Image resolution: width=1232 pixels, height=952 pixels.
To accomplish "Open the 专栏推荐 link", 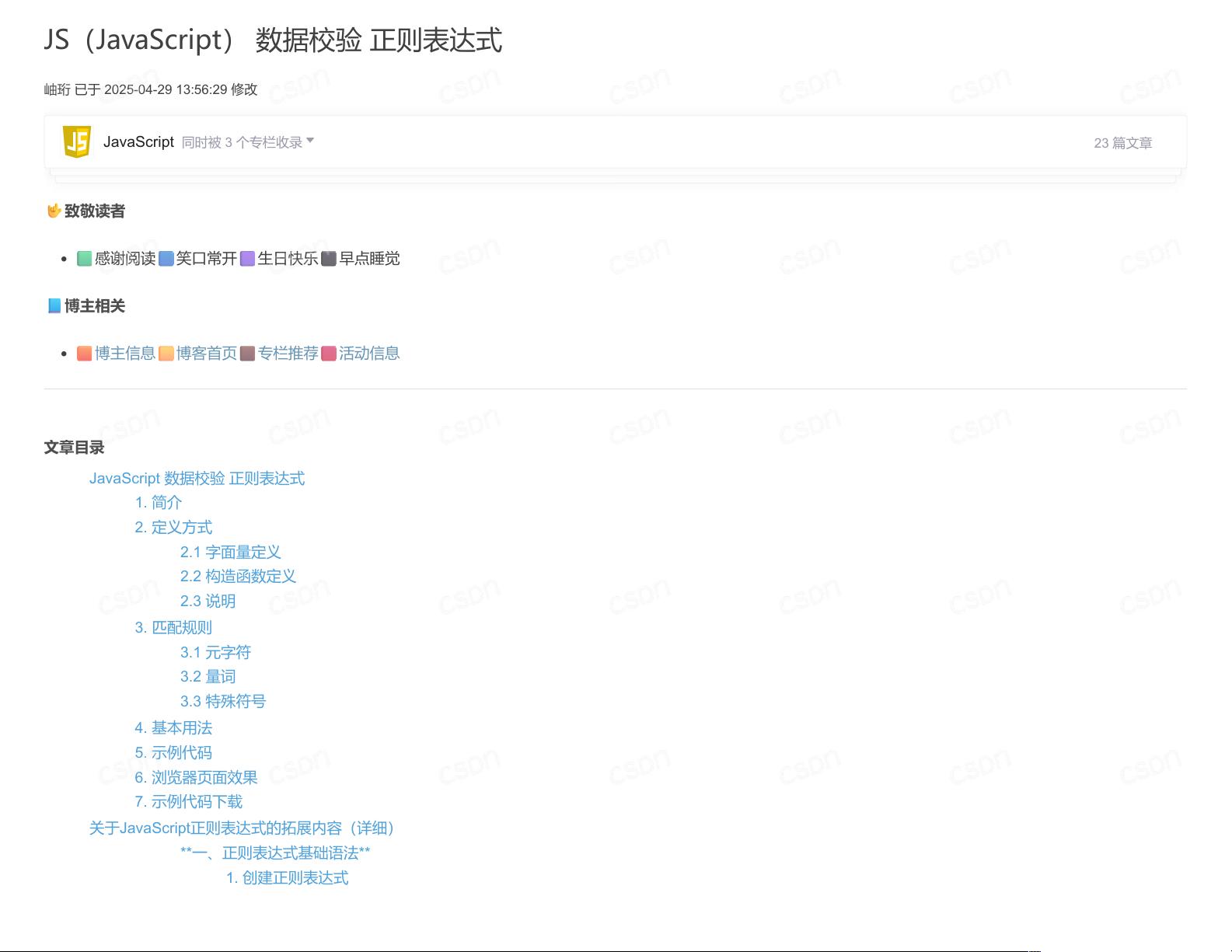I will [x=288, y=354].
